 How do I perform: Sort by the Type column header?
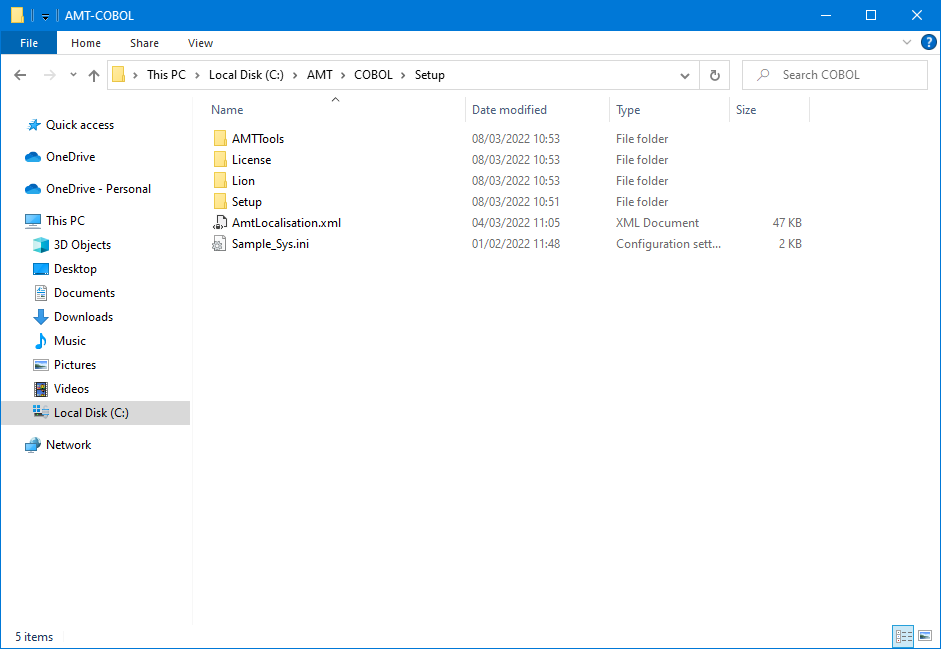click(628, 110)
